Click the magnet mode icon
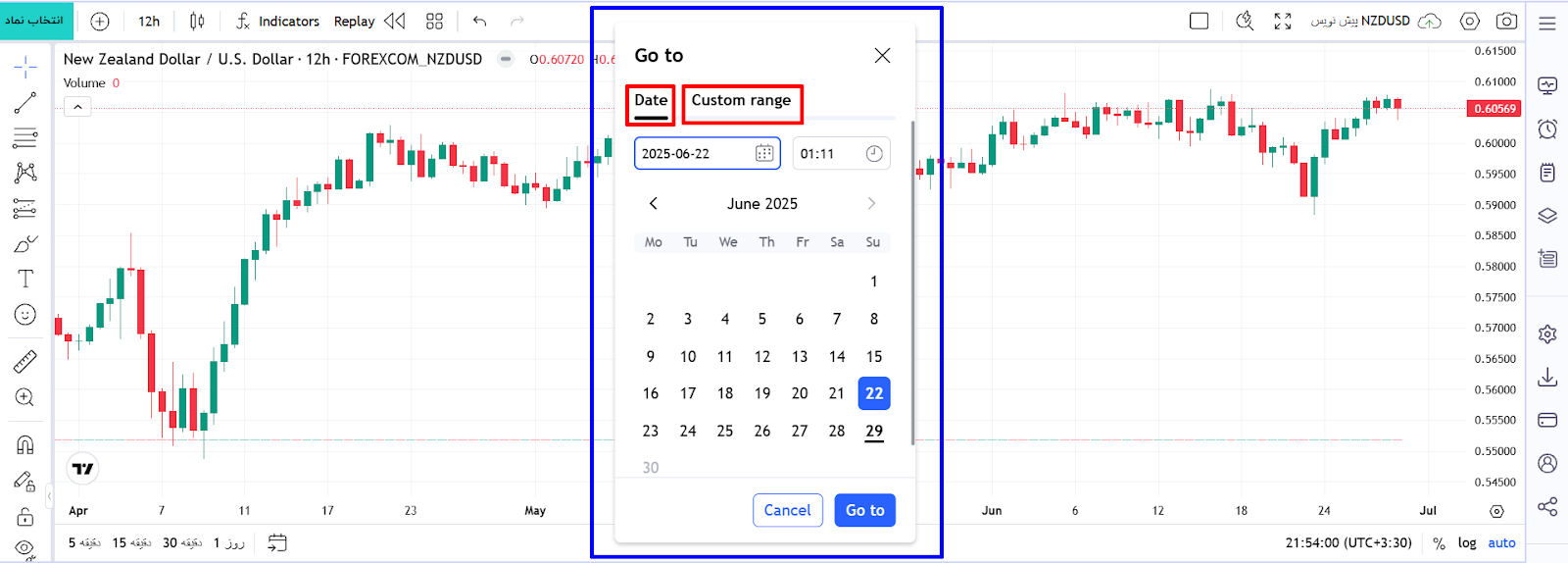Viewport: 1568px width, 563px height. tap(25, 444)
